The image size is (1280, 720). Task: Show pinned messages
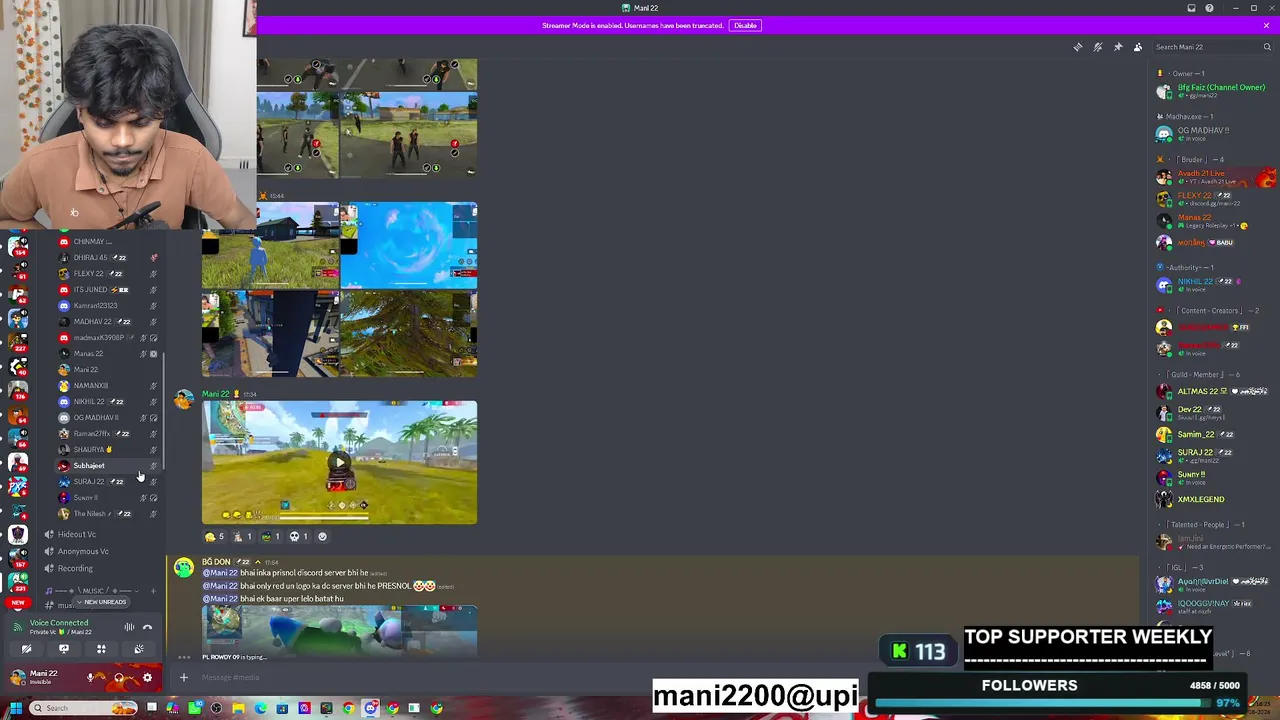(1117, 47)
